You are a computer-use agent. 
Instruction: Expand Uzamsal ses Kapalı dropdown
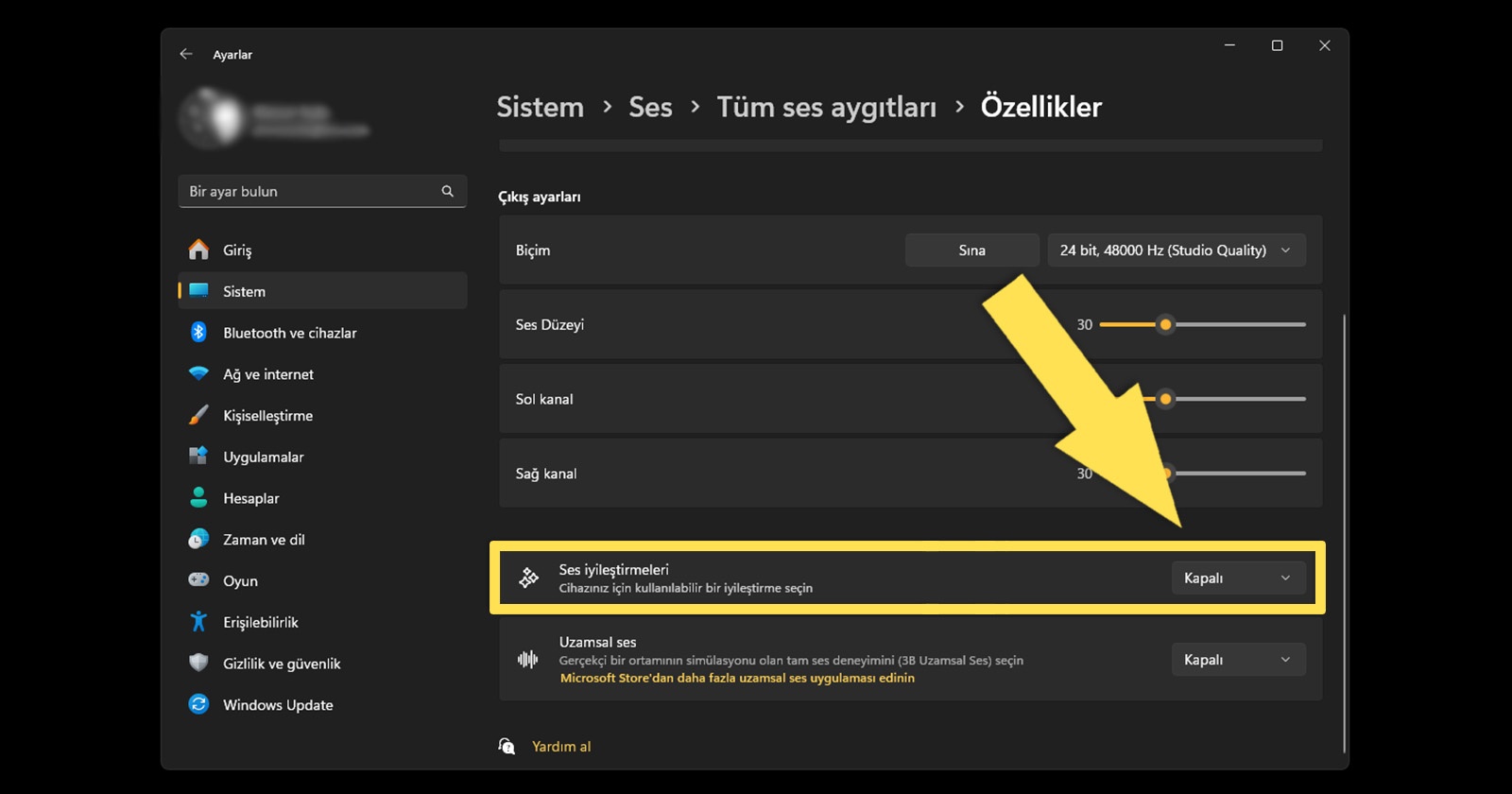coord(1238,660)
